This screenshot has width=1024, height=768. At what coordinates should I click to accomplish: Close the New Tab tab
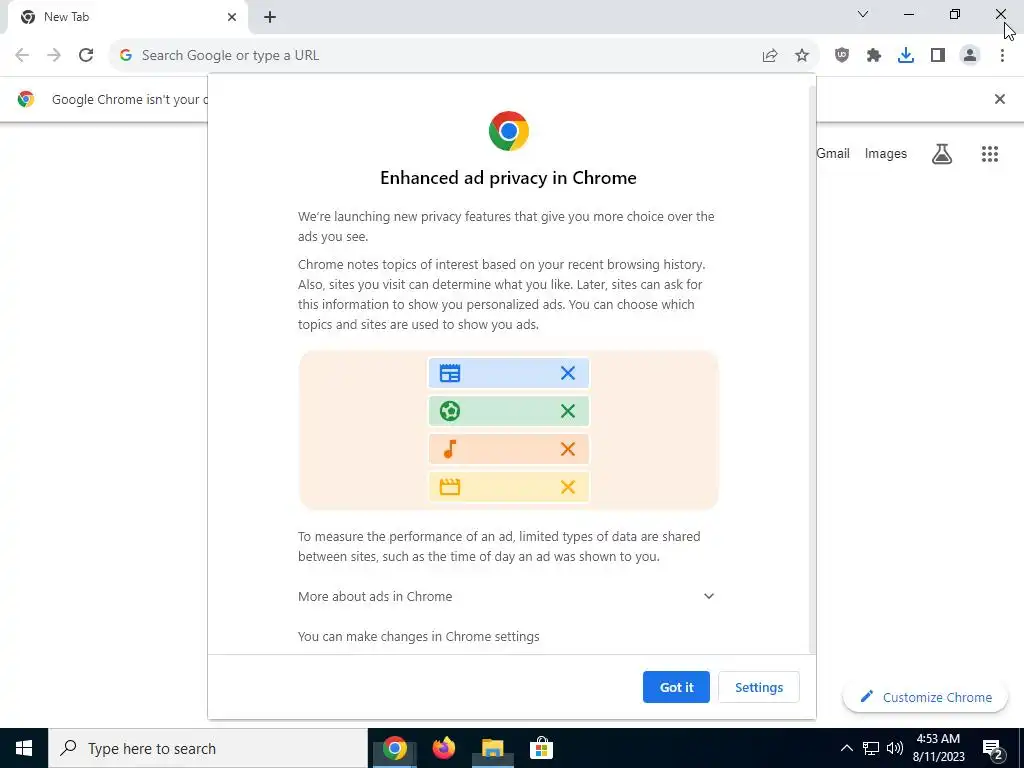tap(232, 17)
